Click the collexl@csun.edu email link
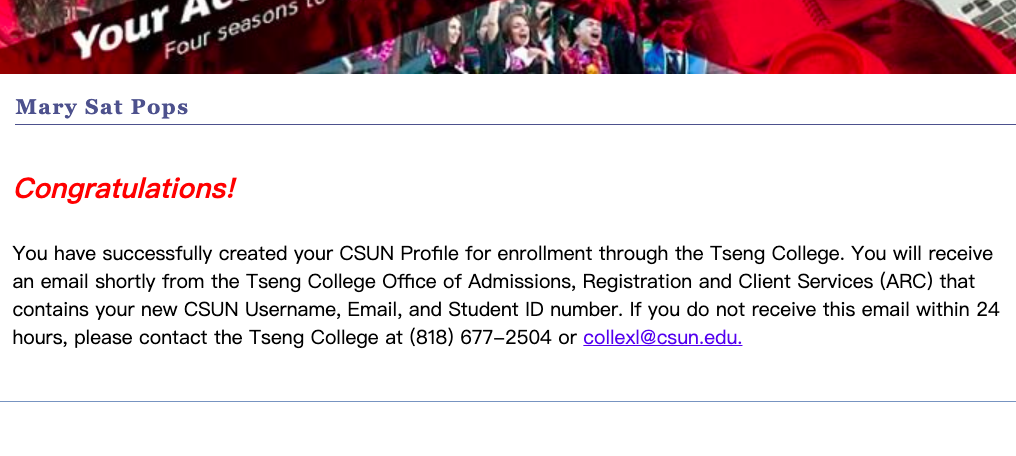The height and width of the screenshot is (456, 1016). [662, 338]
